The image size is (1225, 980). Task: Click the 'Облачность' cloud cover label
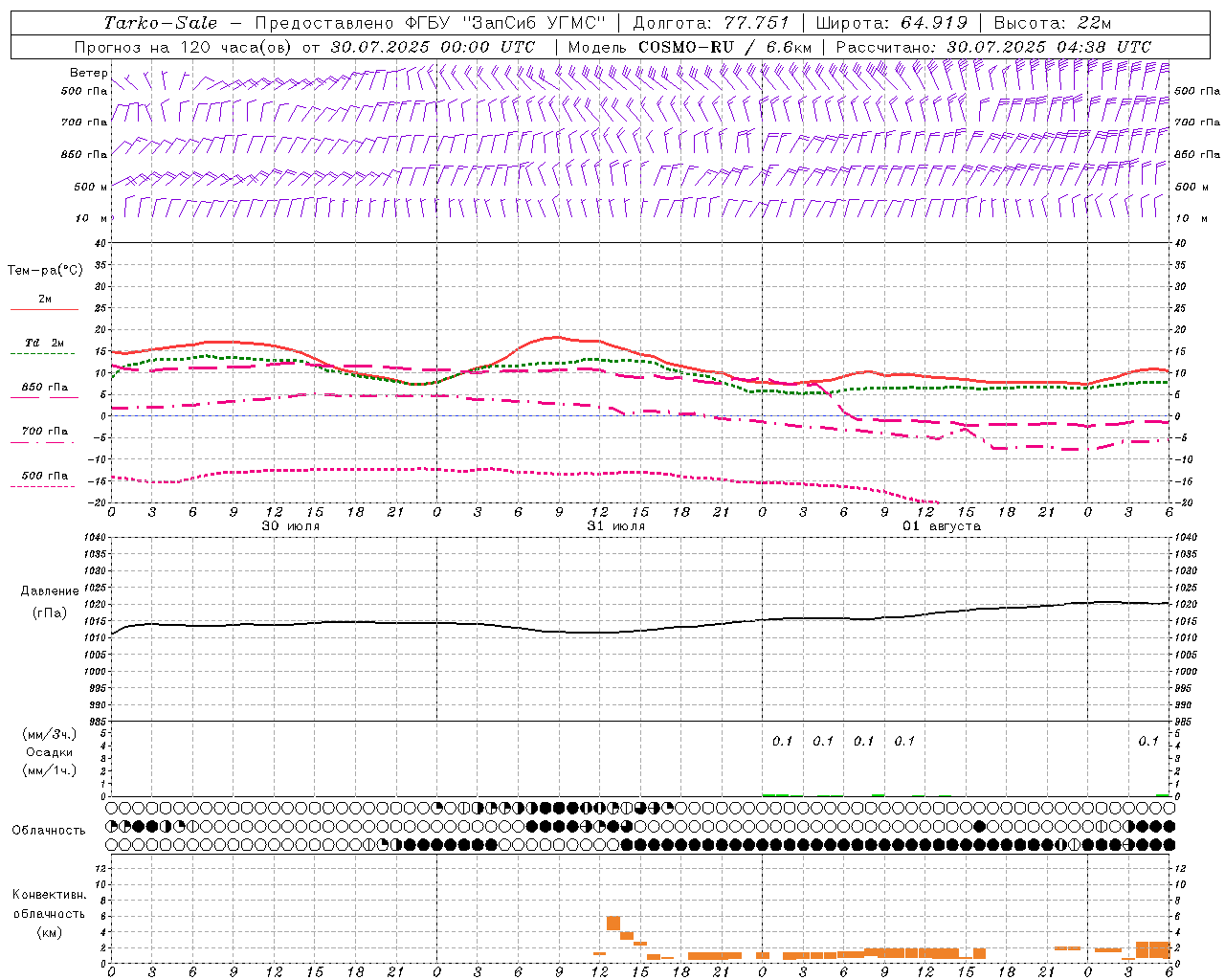point(49,830)
